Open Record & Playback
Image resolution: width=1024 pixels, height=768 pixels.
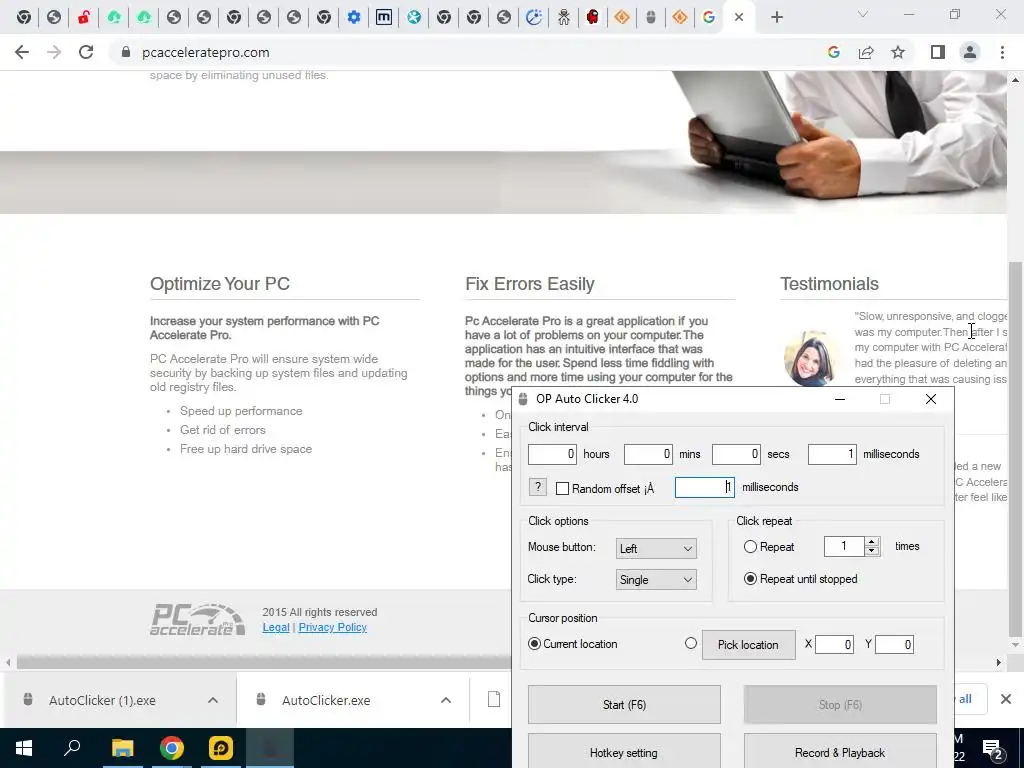[840, 752]
